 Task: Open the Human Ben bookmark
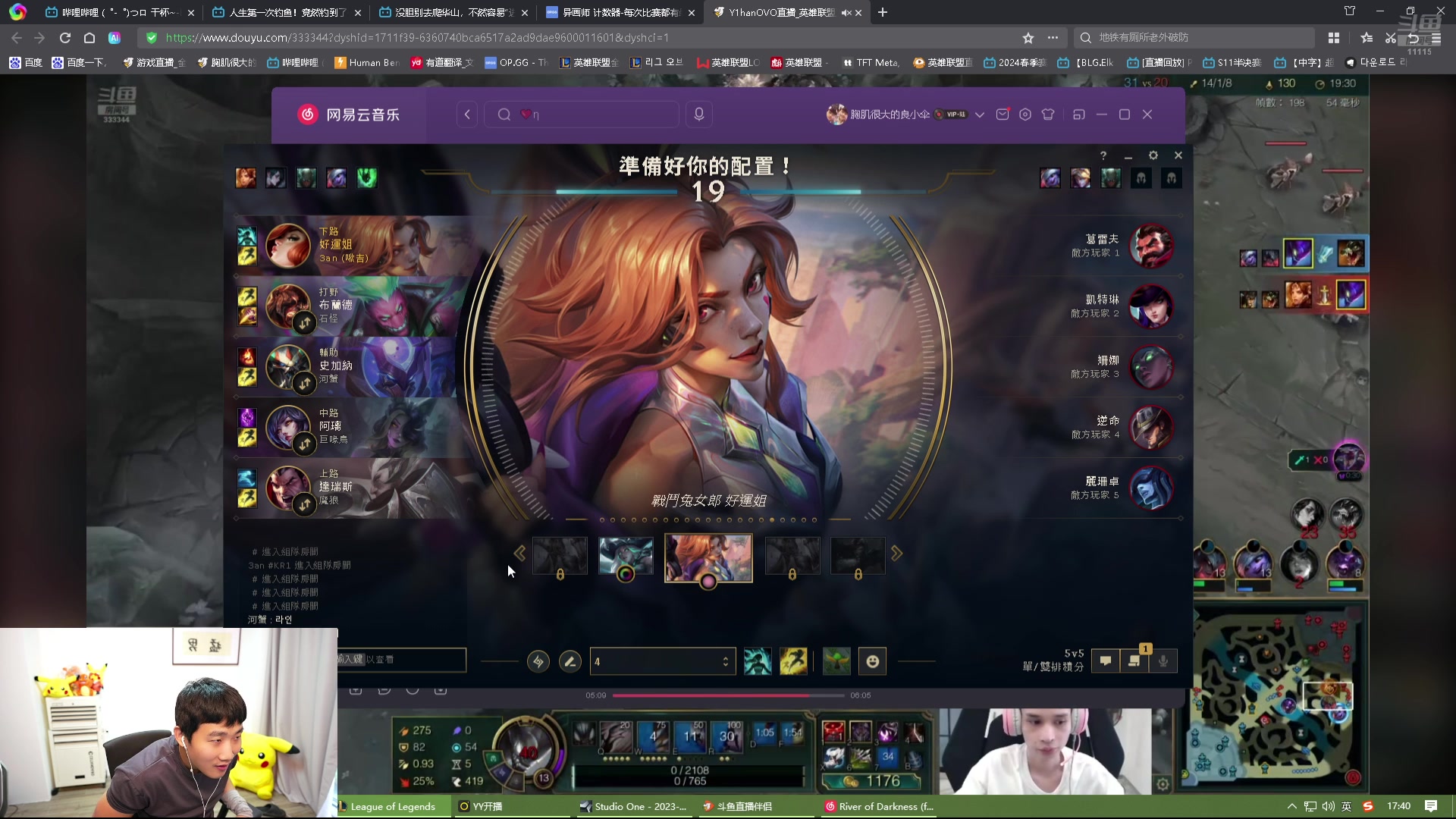pyautogui.click(x=367, y=63)
